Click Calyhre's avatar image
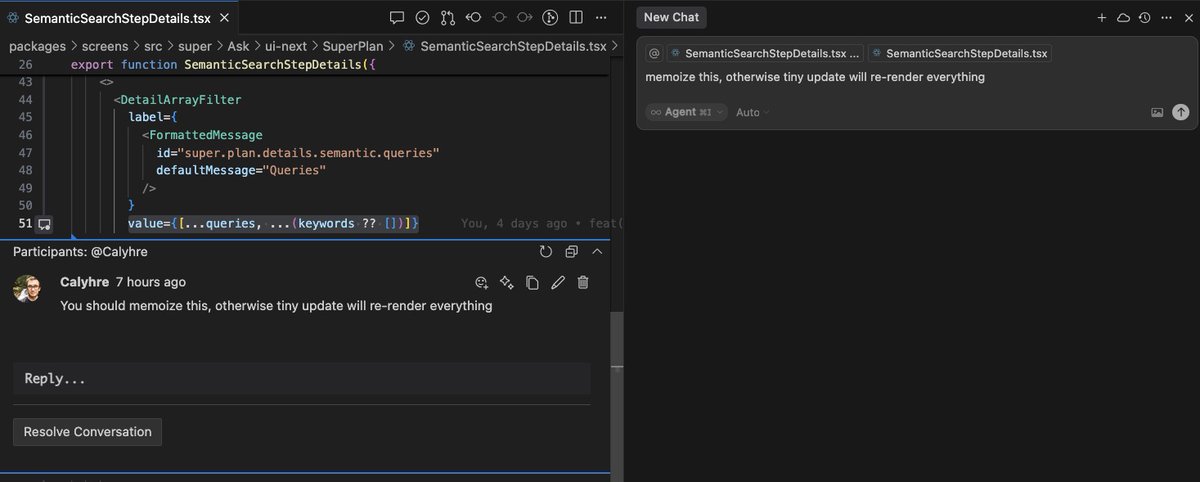 click(x=27, y=289)
